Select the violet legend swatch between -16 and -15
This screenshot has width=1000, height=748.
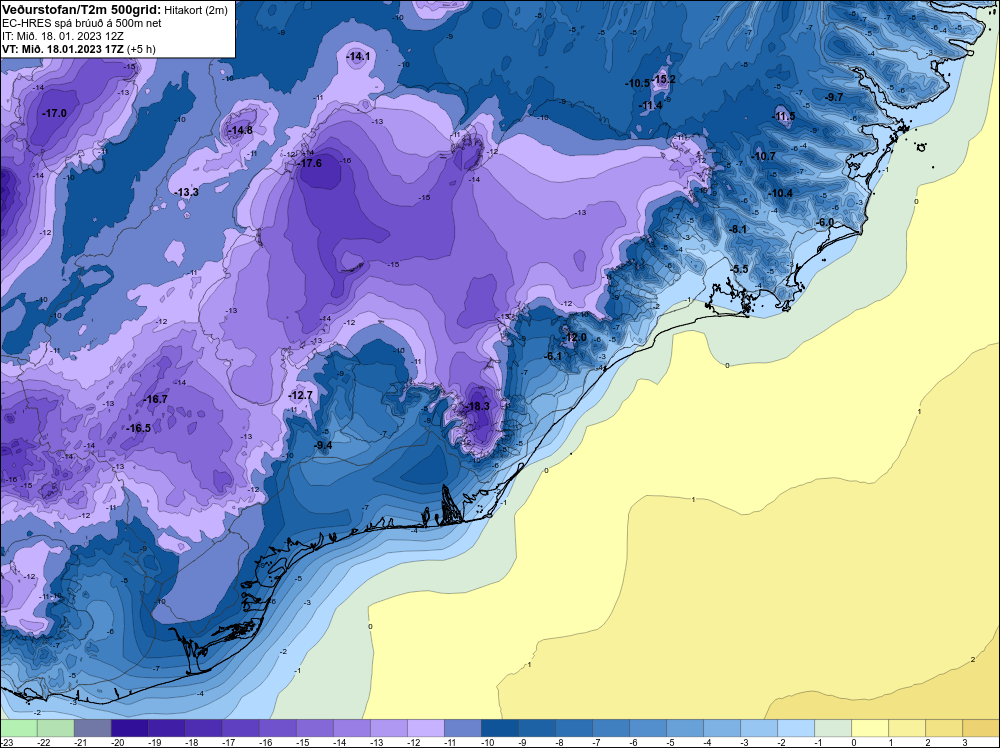tap(277, 728)
